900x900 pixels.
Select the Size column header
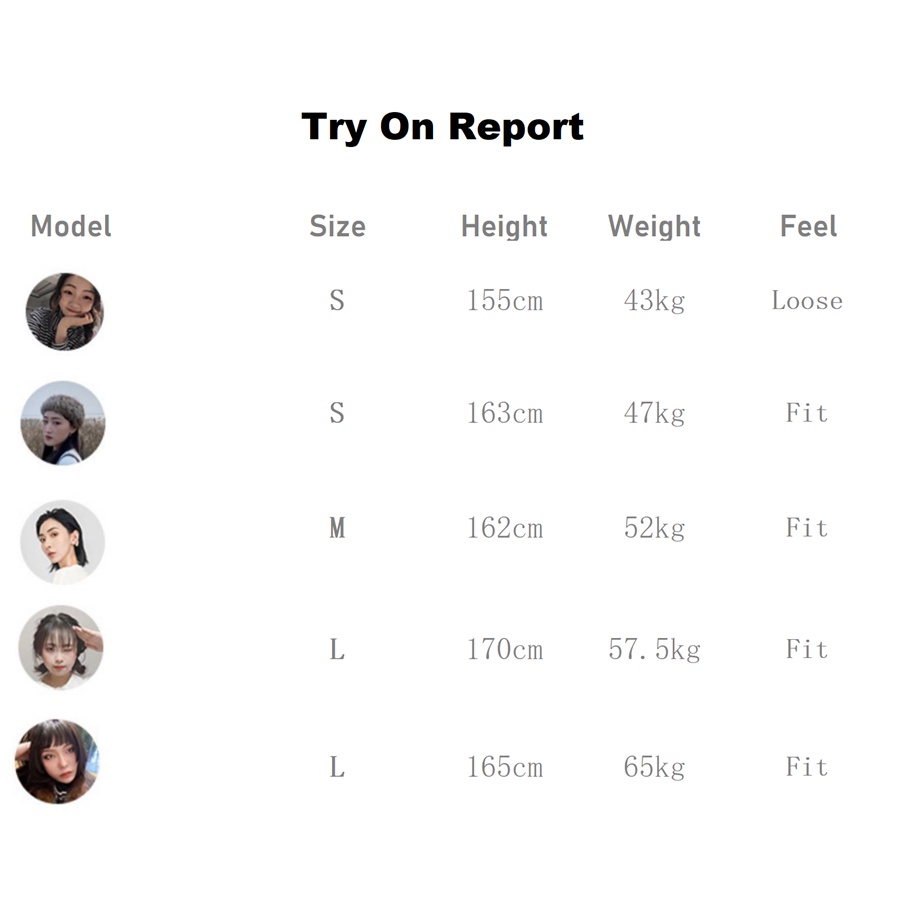point(337,226)
